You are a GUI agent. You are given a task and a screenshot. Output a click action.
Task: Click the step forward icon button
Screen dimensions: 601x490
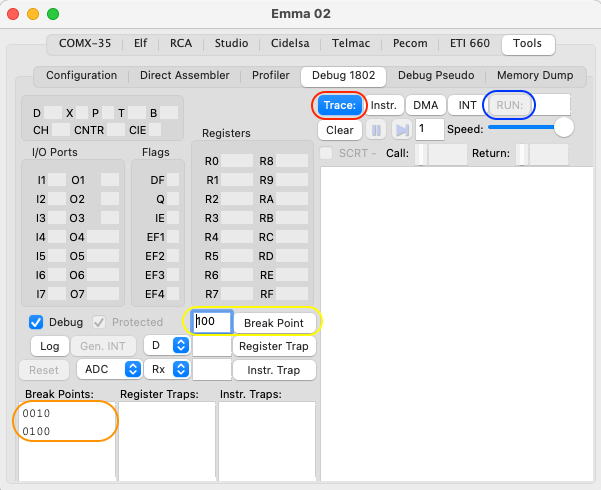[401, 130]
